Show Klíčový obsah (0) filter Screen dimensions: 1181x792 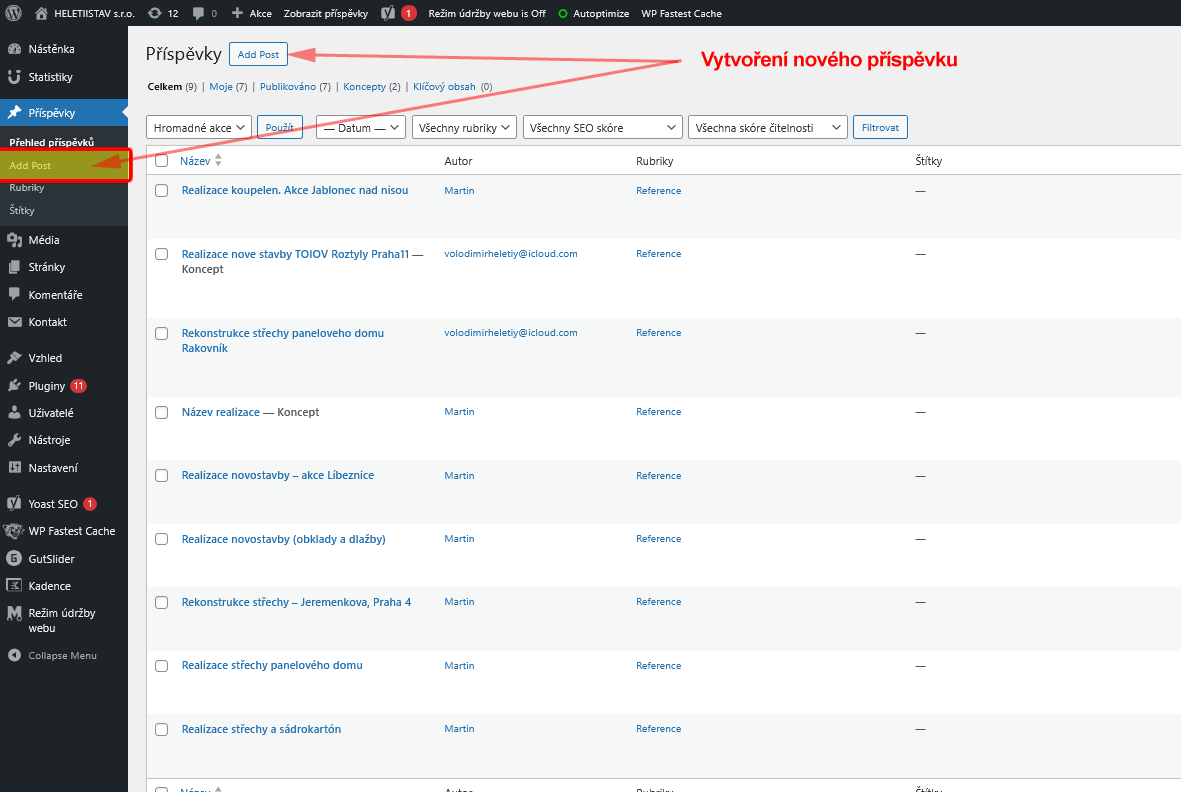(452, 87)
